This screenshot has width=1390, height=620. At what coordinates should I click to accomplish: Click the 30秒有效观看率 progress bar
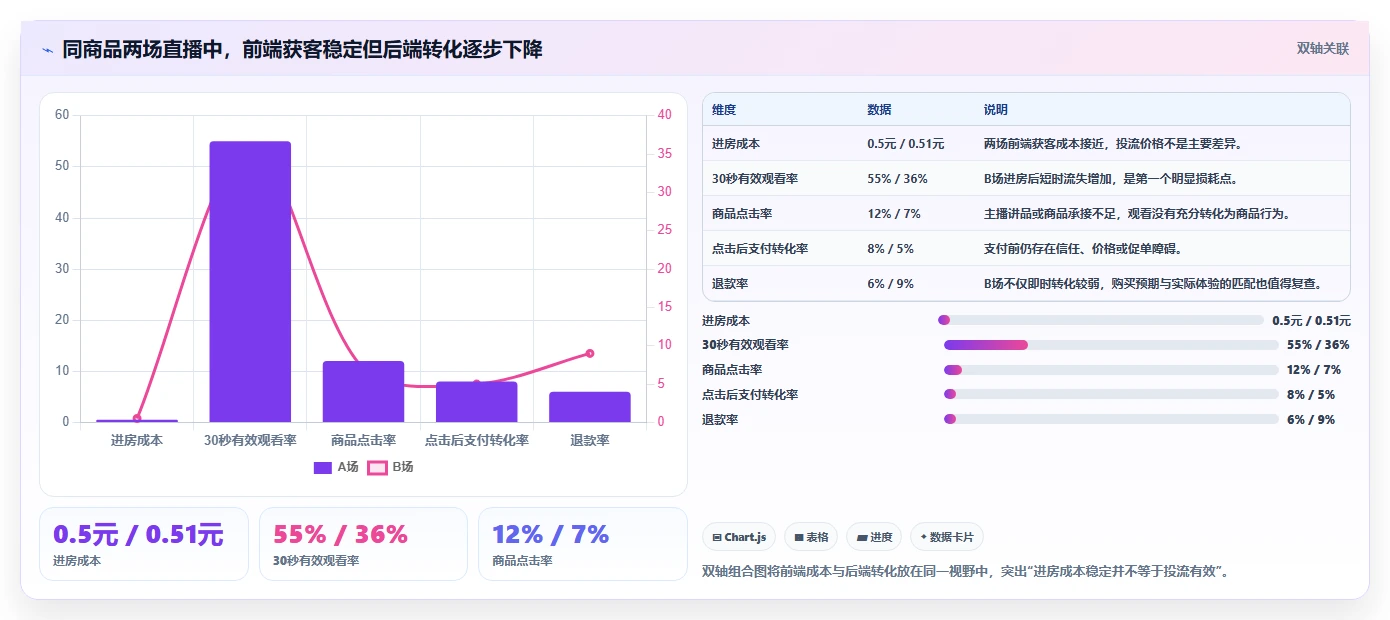(1111, 345)
